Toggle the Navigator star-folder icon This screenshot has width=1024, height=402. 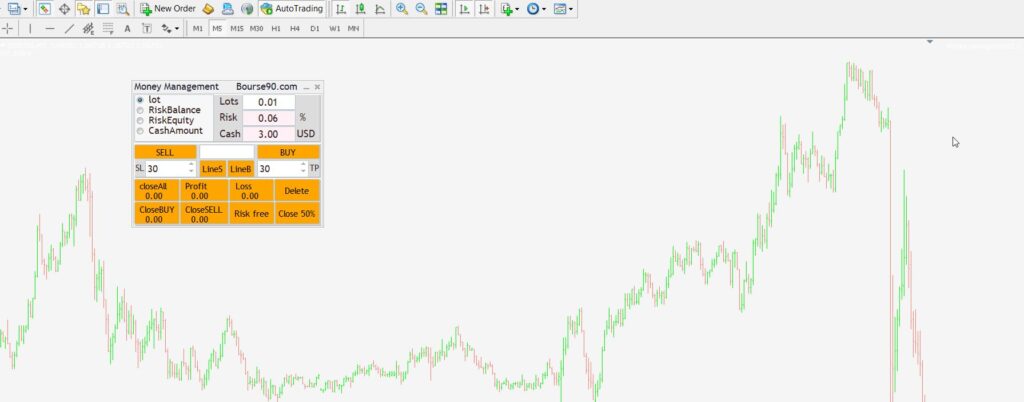[x=84, y=9]
